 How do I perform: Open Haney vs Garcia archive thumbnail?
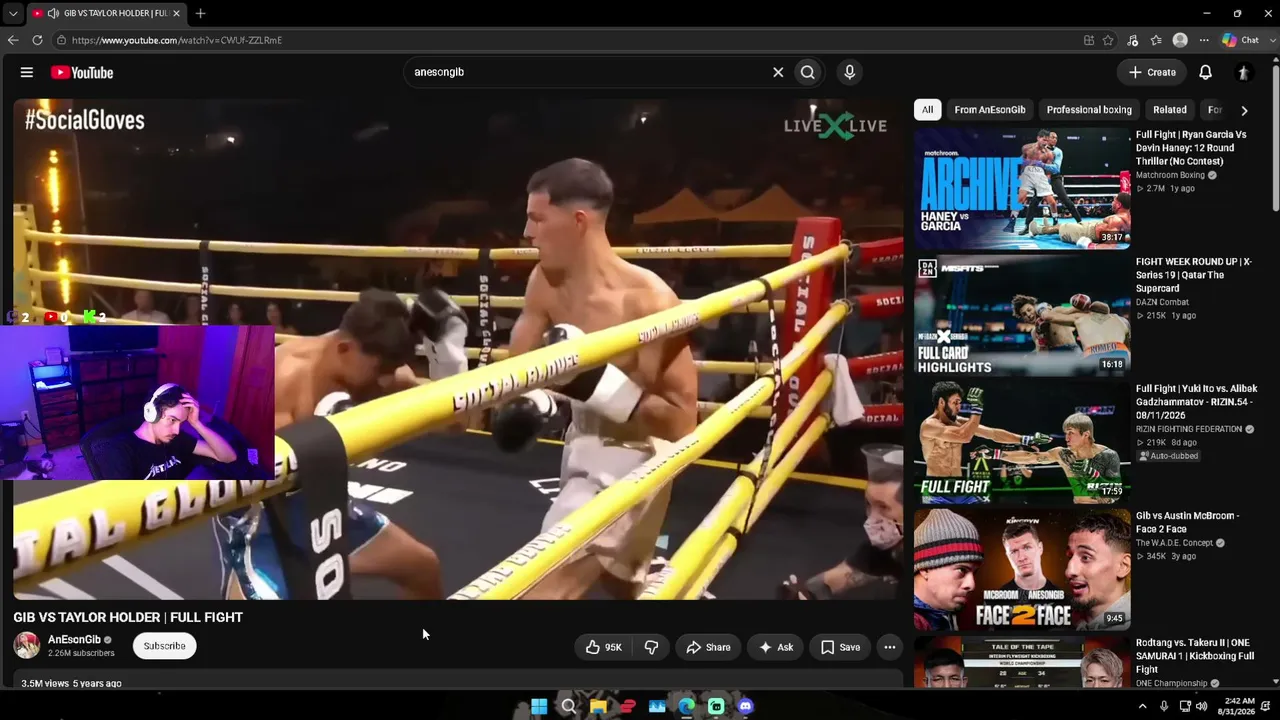(x=1022, y=188)
